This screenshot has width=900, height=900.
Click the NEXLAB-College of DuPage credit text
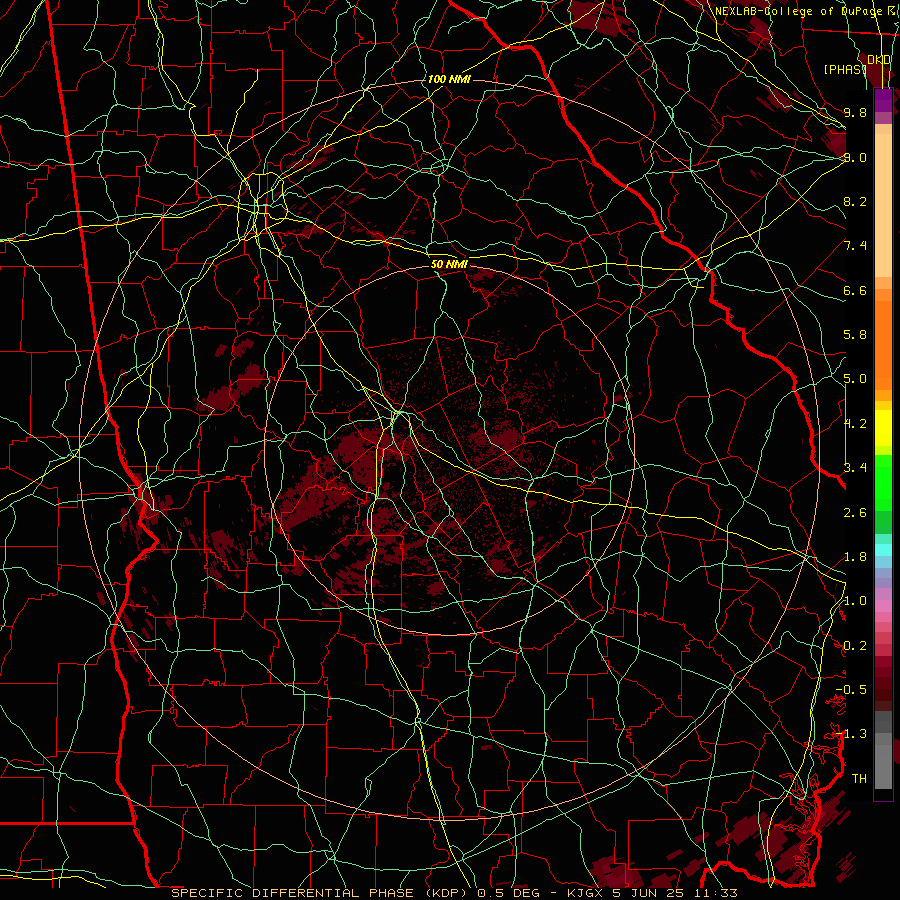(798, 11)
